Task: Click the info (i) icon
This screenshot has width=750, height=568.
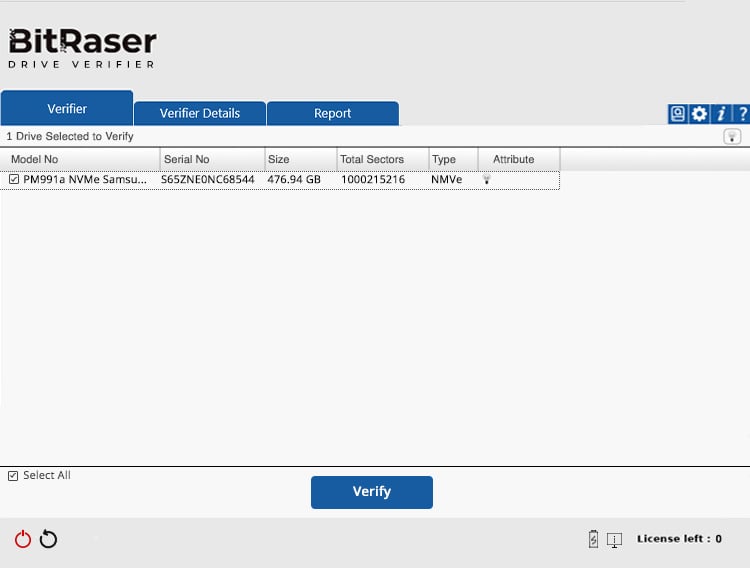Action: pos(721,114)
